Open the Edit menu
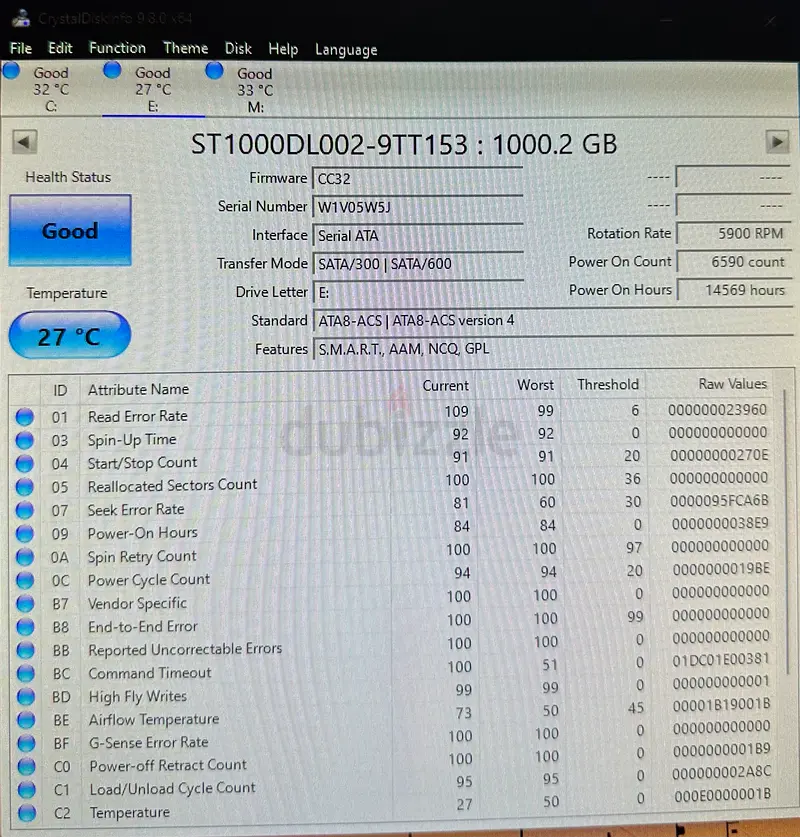 (60, 49)
